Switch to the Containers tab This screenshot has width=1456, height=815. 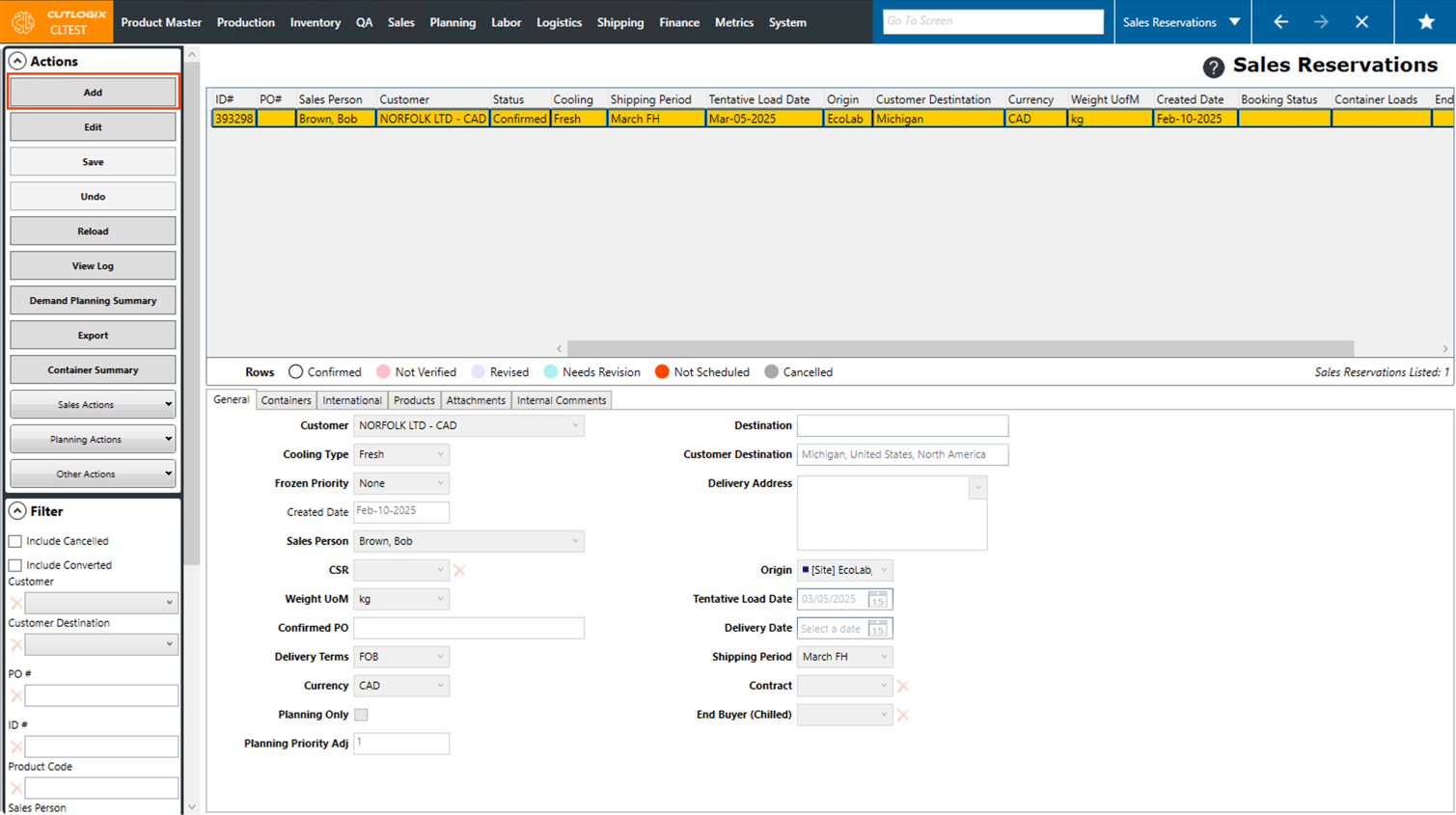(286, 400)
